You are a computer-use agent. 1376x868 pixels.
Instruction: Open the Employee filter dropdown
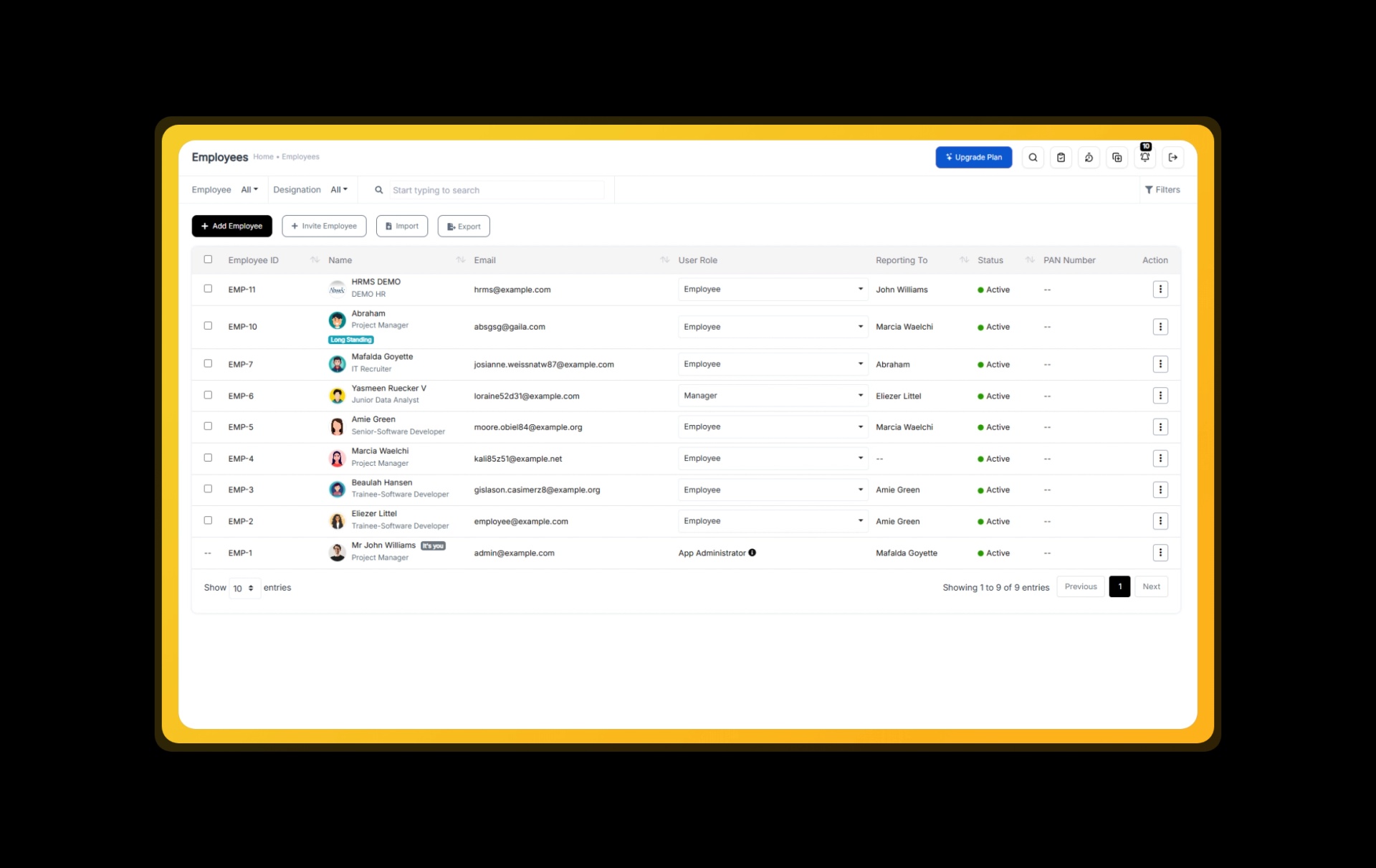[x=249, y=189]
